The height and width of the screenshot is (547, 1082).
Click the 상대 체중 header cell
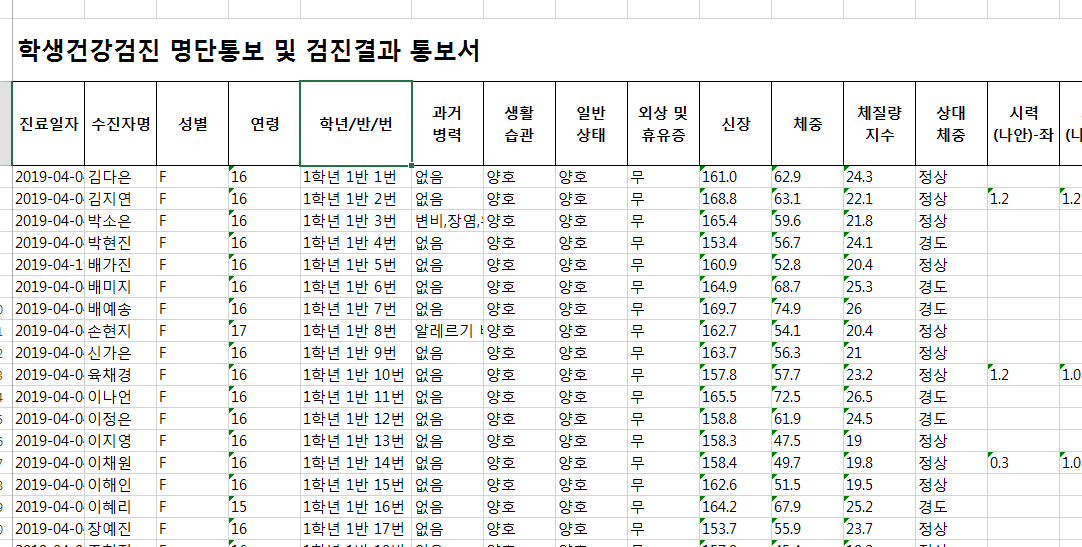click(x=951, y=123)
